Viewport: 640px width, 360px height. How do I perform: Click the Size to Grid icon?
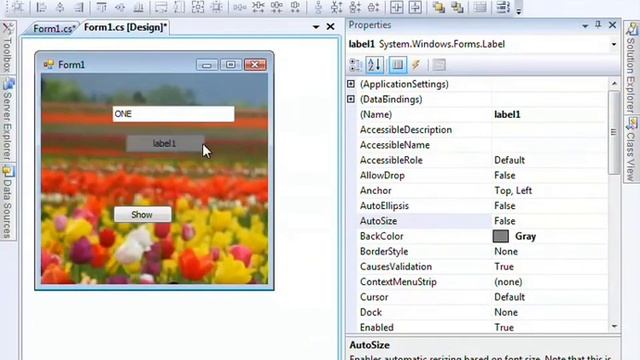(x=217, y=7)
